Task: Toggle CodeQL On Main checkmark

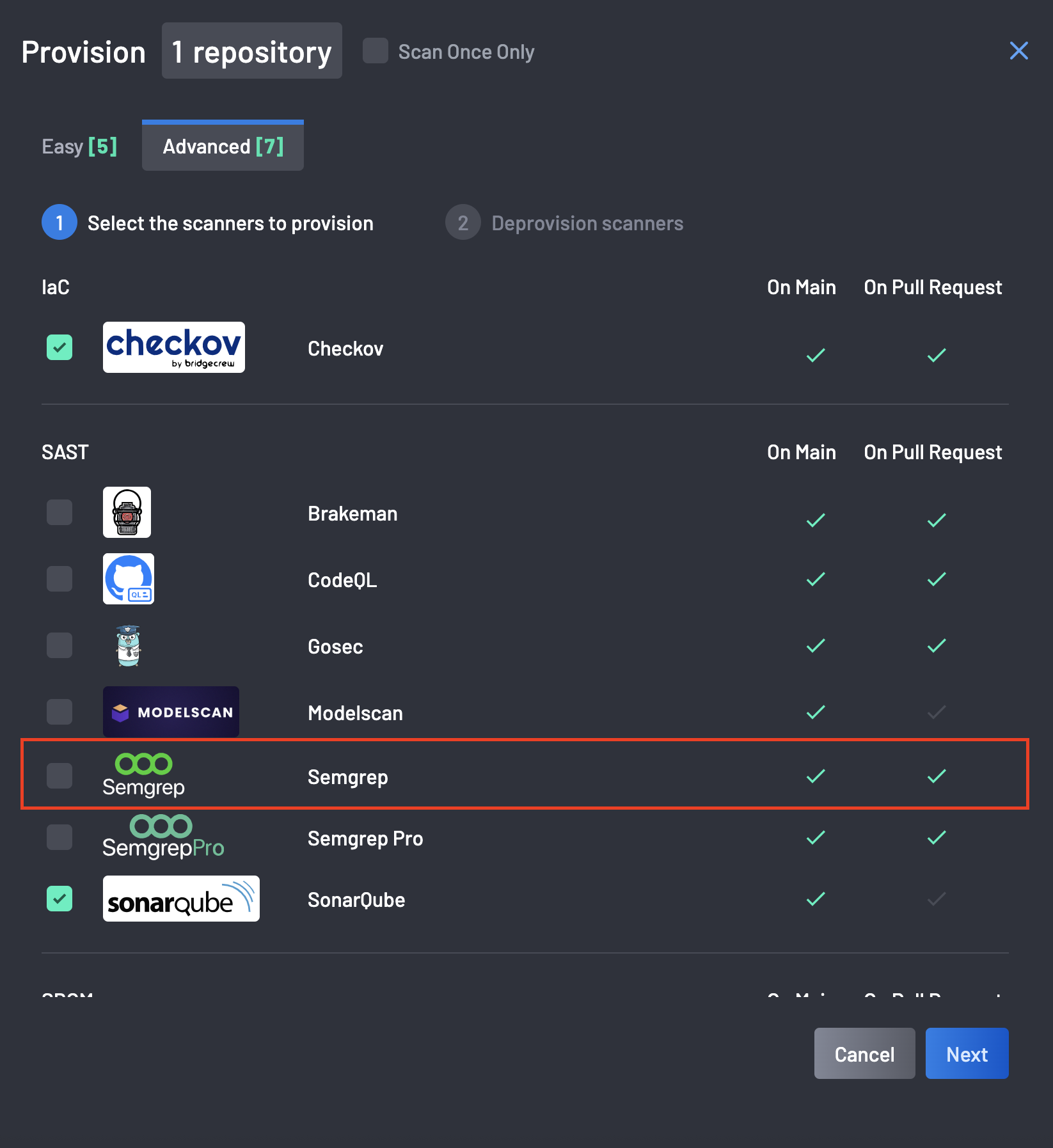Action: (x=816, y=579)
